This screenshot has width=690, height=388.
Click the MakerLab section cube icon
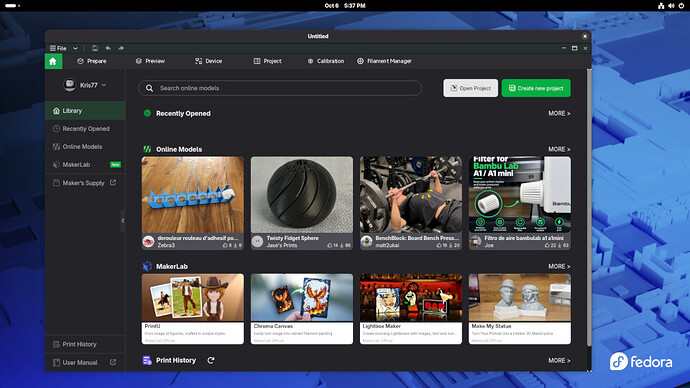click(147, 266)
